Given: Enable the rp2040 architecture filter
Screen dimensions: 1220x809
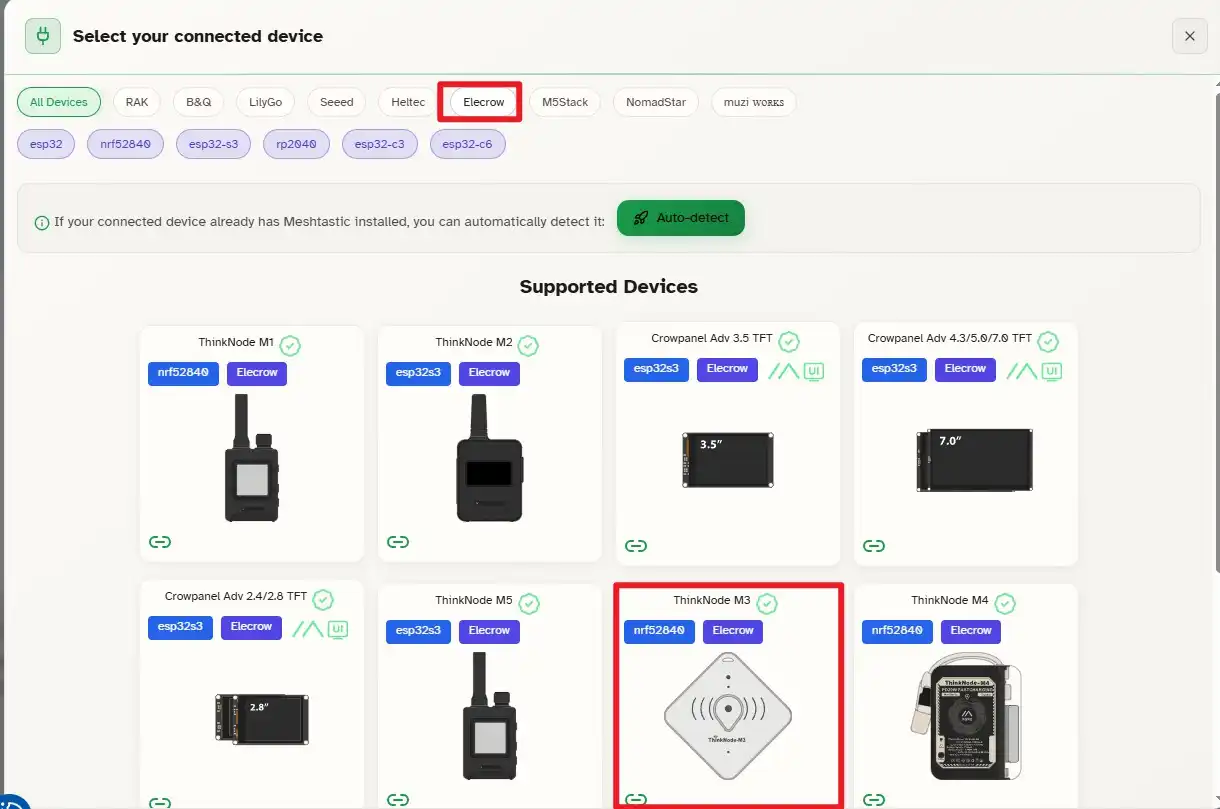Looking at the screenshot, I should [296, 144].
